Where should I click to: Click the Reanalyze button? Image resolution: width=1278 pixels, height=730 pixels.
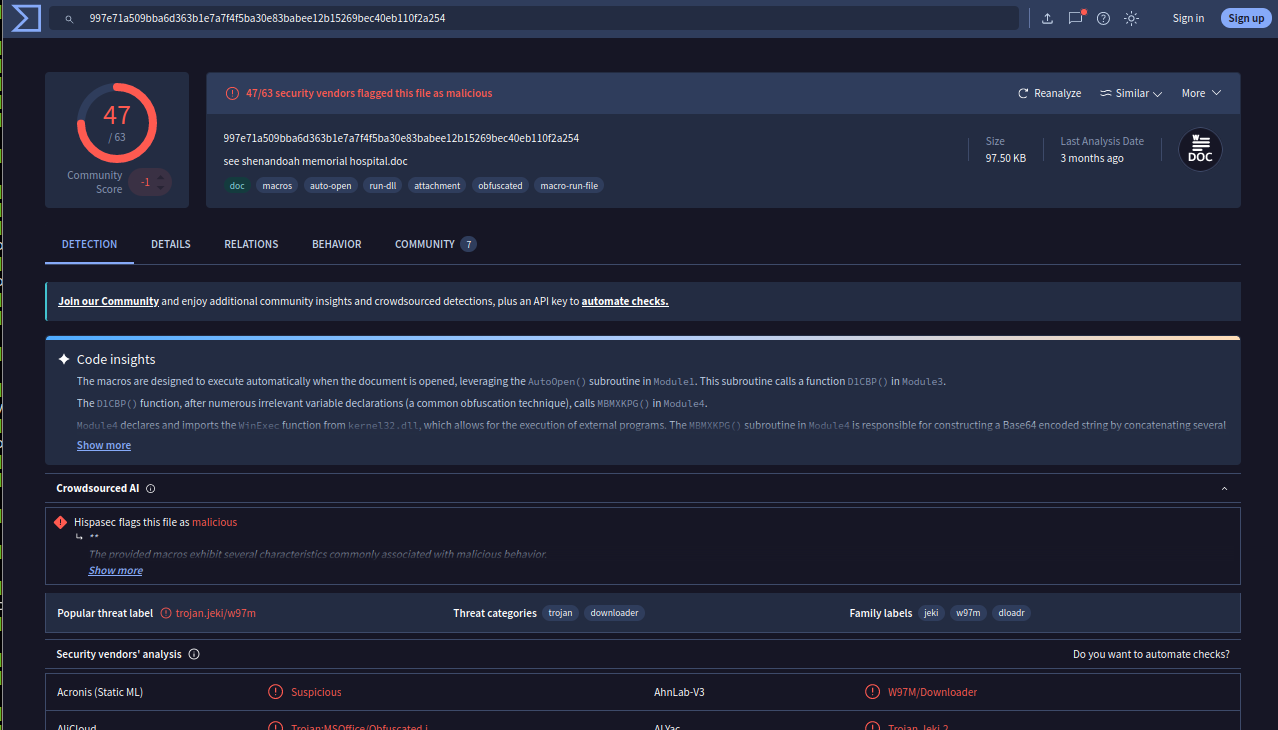[x=1049, y=93]
